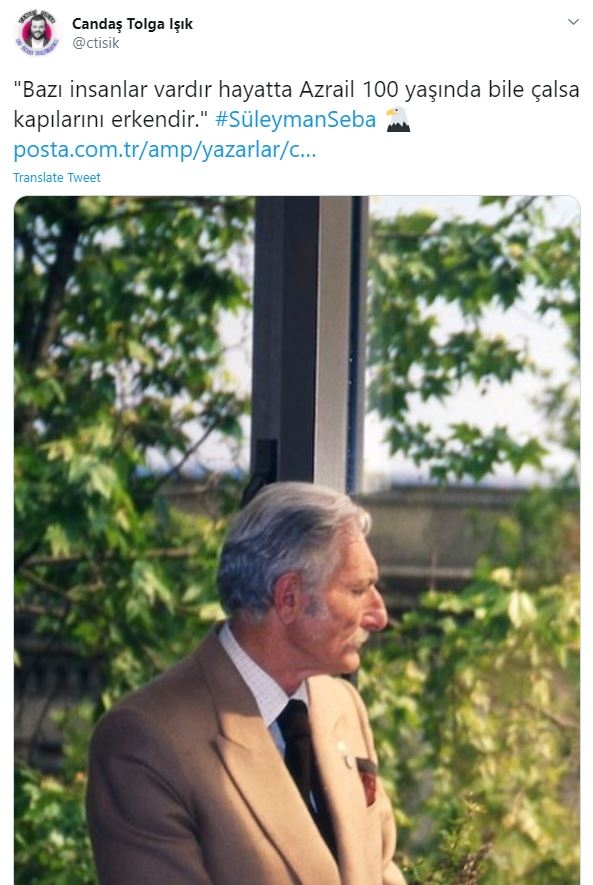The width and height of the screenshot is (593, 885).
Task: Click the tweet text starting "Bazı insanlar"
Action: pyautogui.click(x=297, y=104)
